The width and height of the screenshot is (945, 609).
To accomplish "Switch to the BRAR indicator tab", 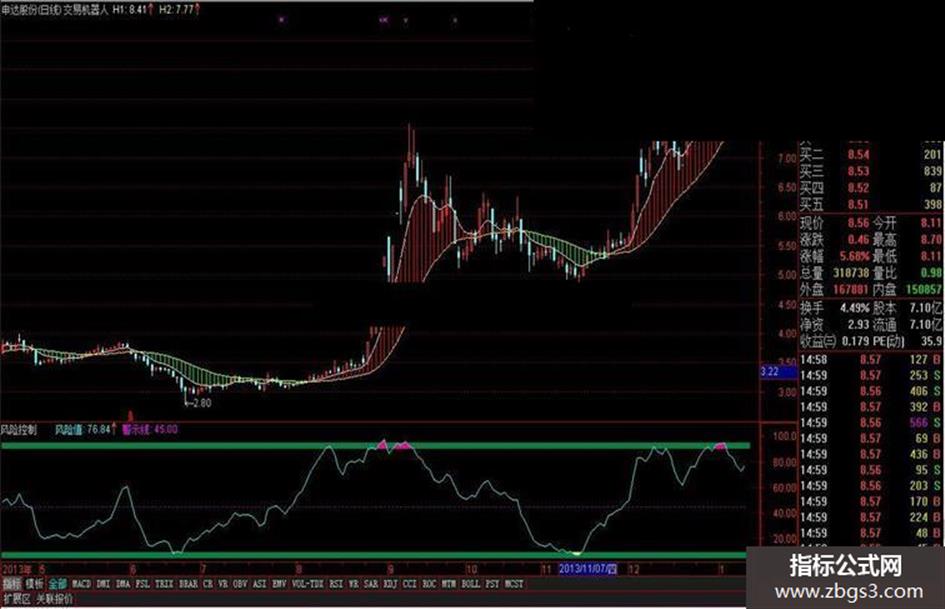I will click(188, 584).
